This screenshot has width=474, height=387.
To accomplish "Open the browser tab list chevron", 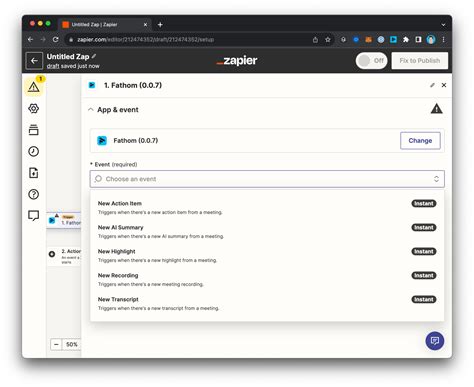I will point(443,25).
